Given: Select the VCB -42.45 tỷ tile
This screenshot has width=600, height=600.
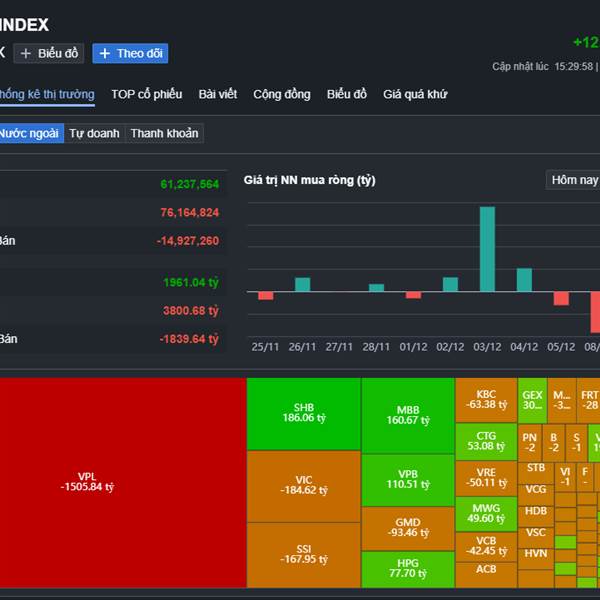Looking at the screenshot, I should click(x=486, y=547).
